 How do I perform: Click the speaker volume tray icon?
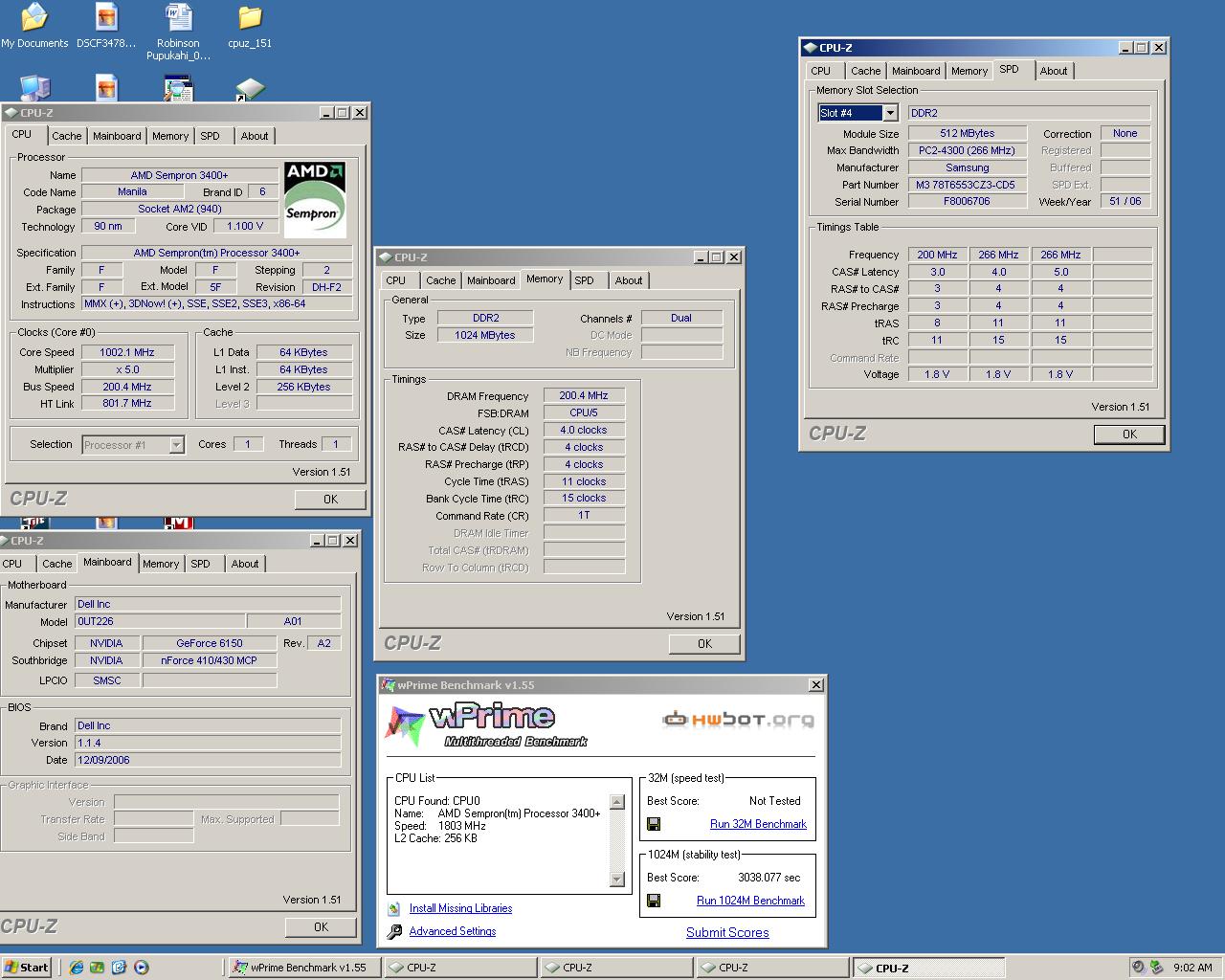click(x=1138, y=968)
